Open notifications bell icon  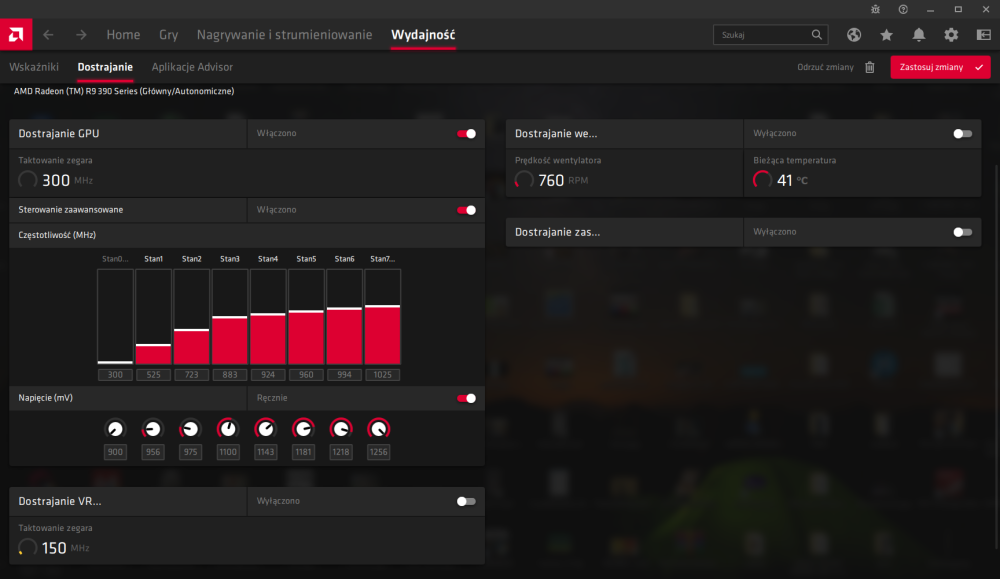point(919,35)
